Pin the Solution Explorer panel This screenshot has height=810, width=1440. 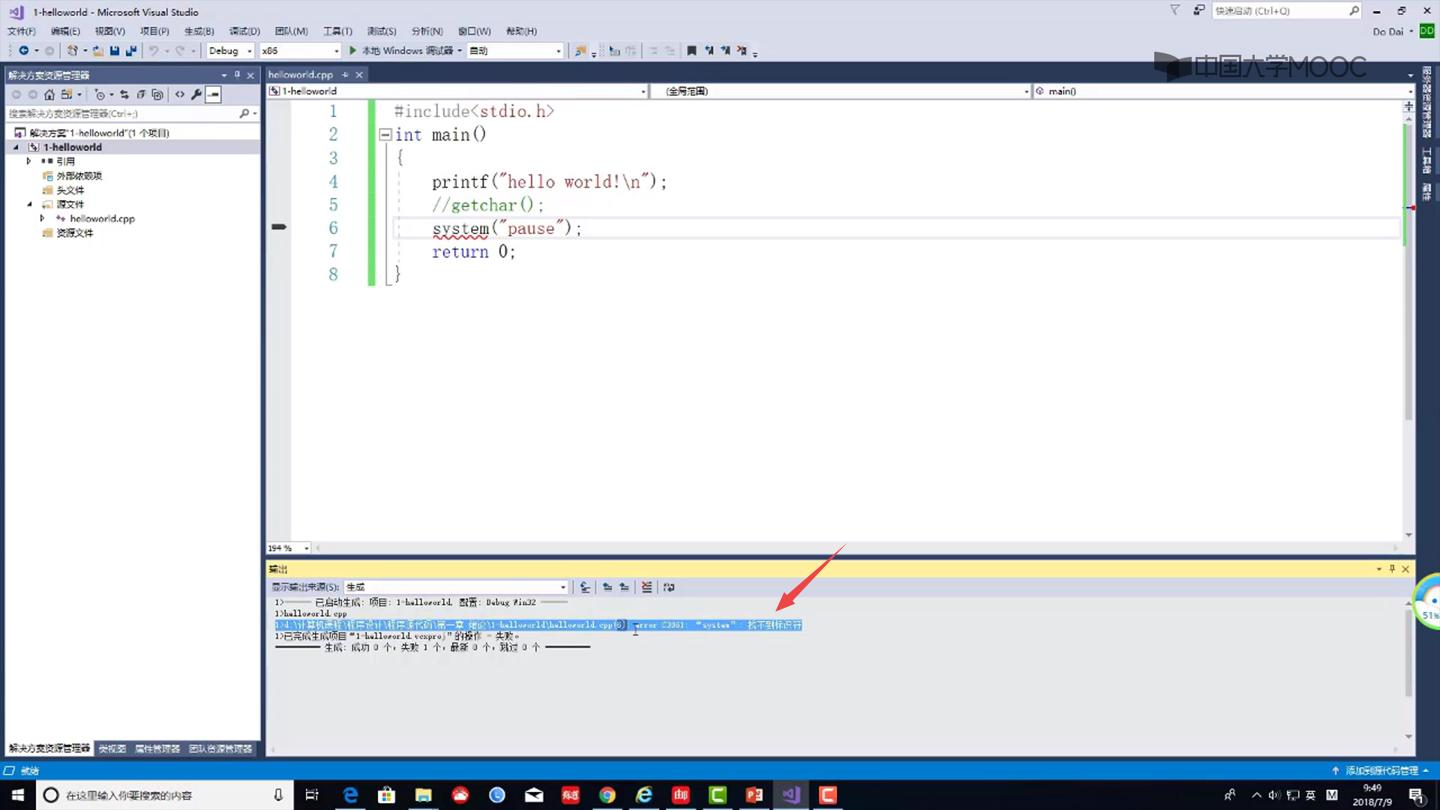(237, 75)
